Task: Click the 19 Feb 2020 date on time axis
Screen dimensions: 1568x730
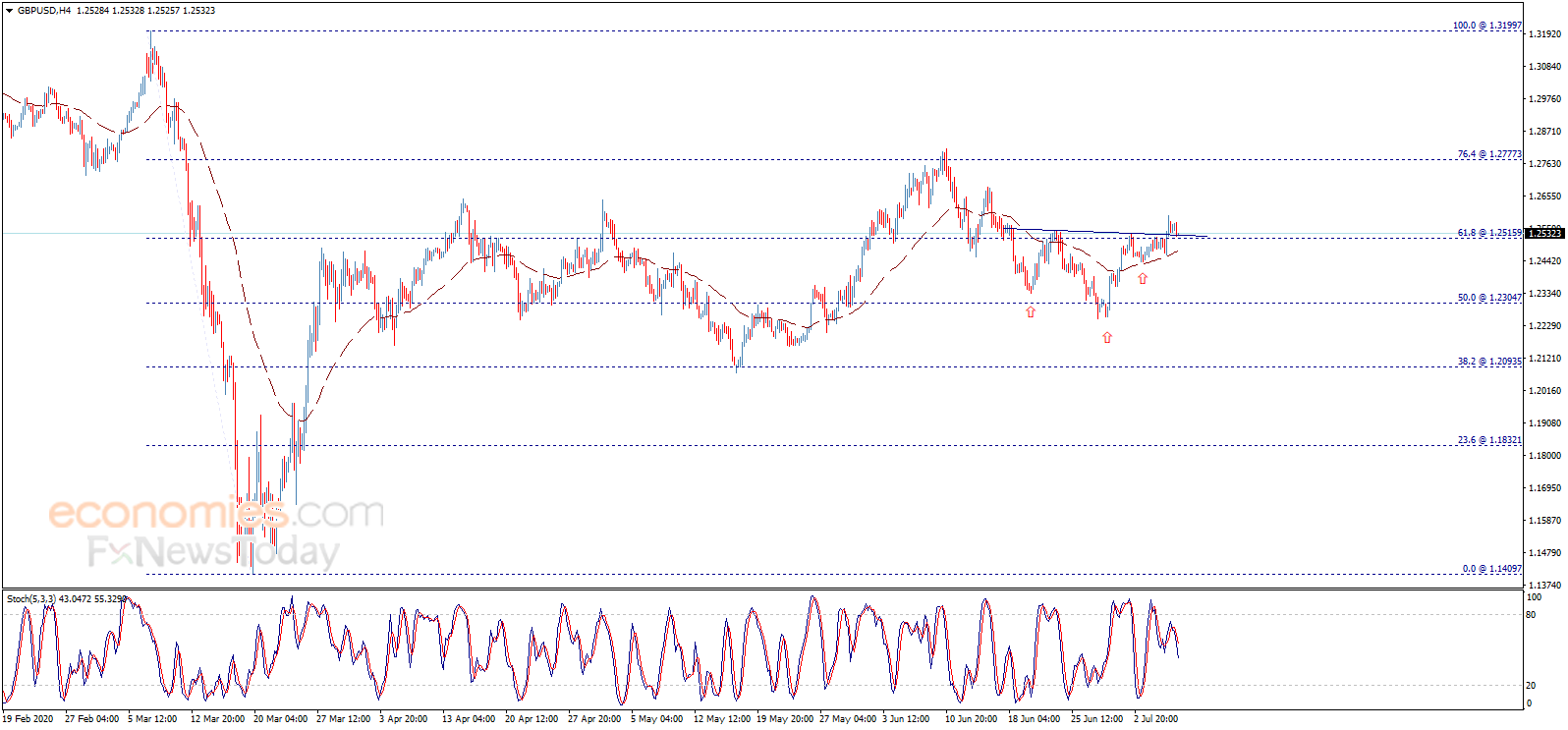Action: [x=28, y=719]
